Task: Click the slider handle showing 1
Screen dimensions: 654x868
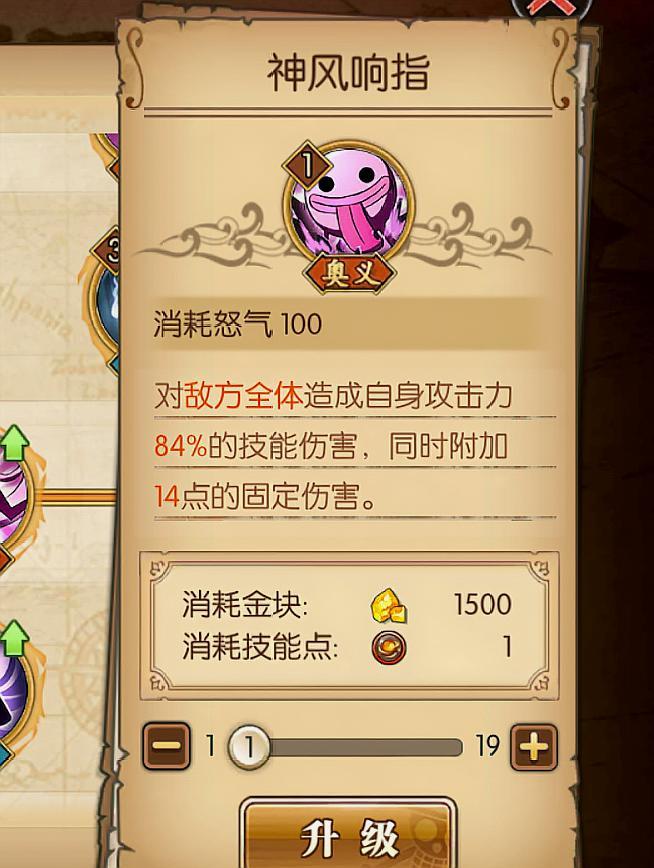Action: pos(249,747)
